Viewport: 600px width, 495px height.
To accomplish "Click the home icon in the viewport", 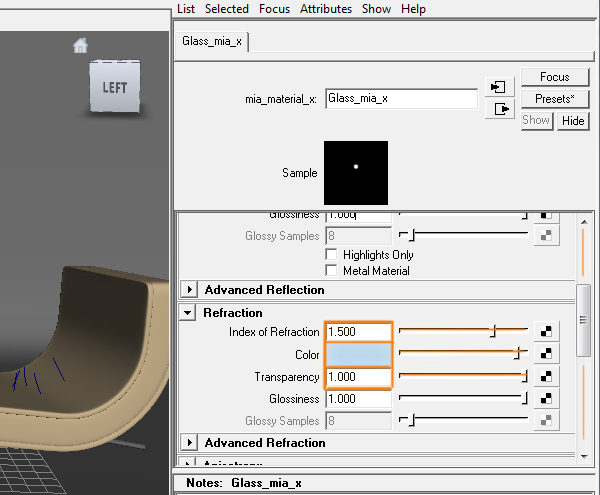I will point(80,46).
